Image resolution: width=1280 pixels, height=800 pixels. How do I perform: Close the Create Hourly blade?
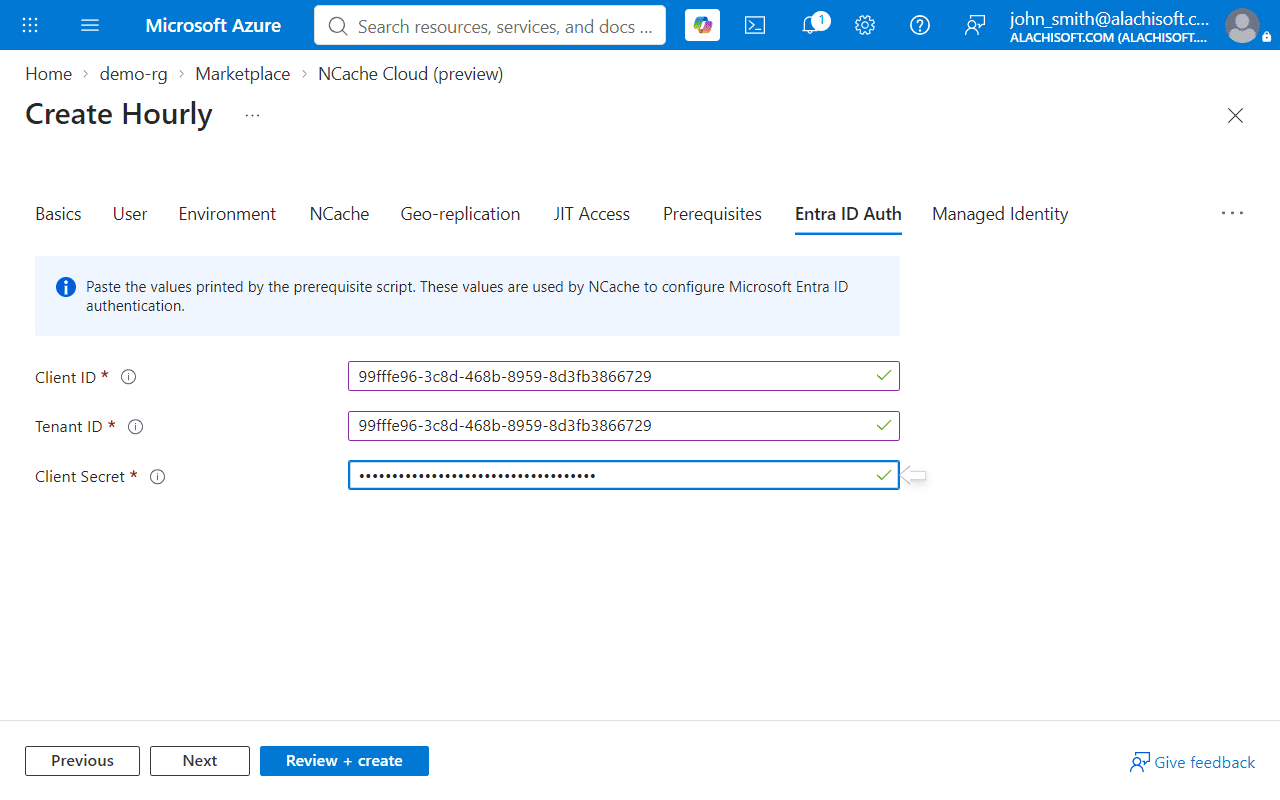pyautogui.click(x=1235, y=115)
